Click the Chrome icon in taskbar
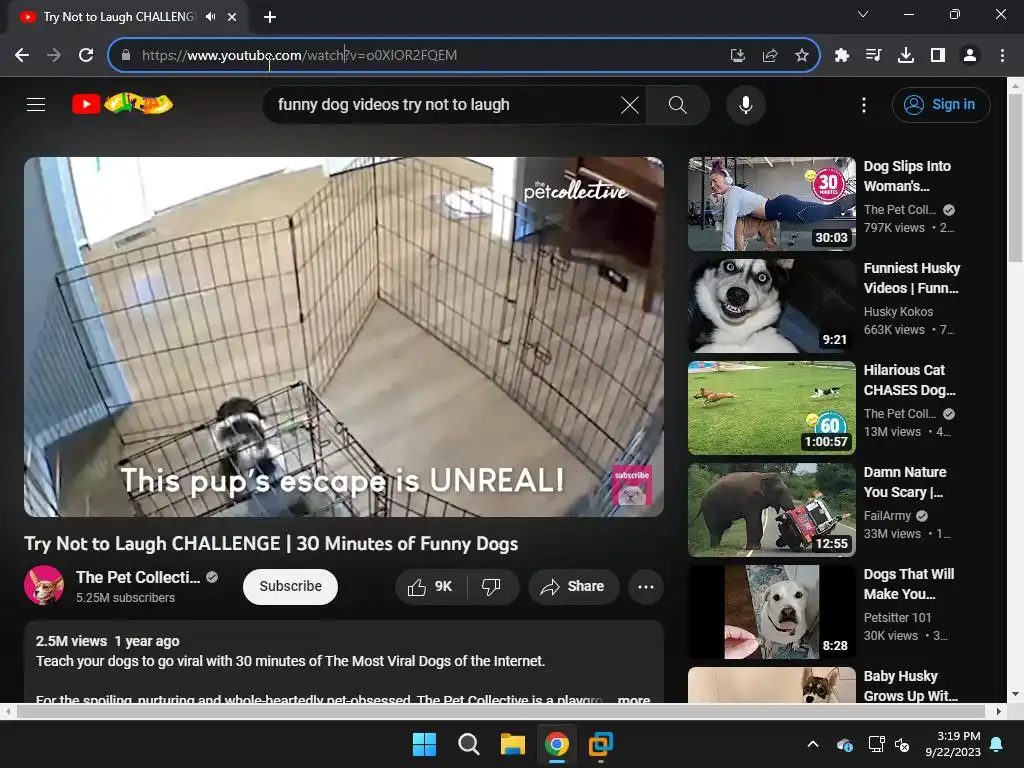The height and width of the screenshot is (768, 1024). pyautogui.click(x=556, y=744)
